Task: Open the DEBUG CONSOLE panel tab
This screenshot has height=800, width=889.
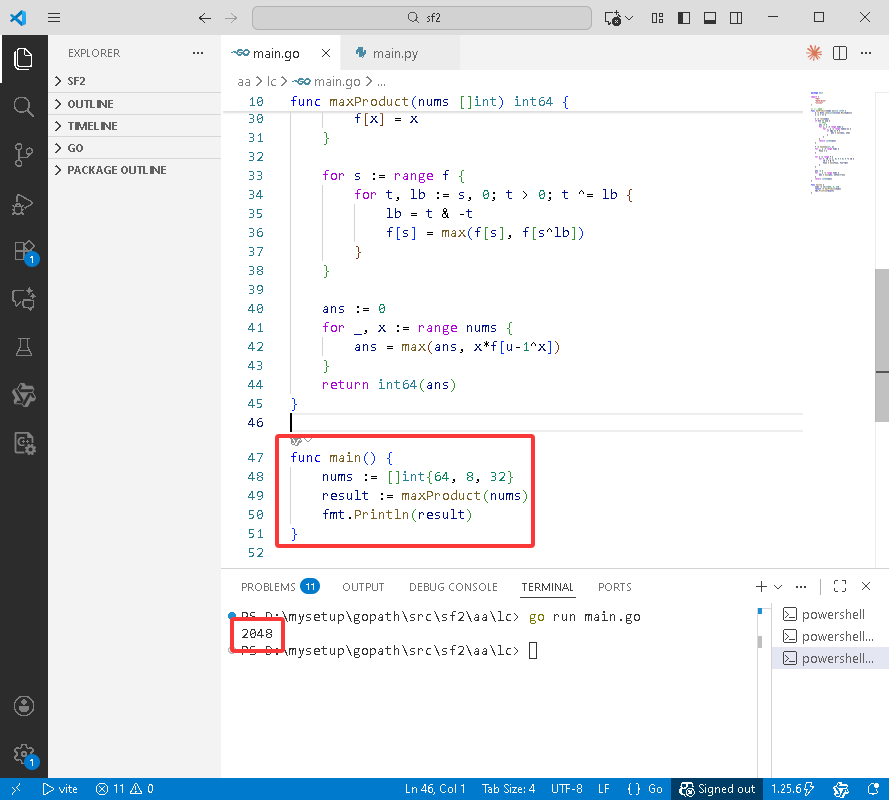Action: coord(453,587)
